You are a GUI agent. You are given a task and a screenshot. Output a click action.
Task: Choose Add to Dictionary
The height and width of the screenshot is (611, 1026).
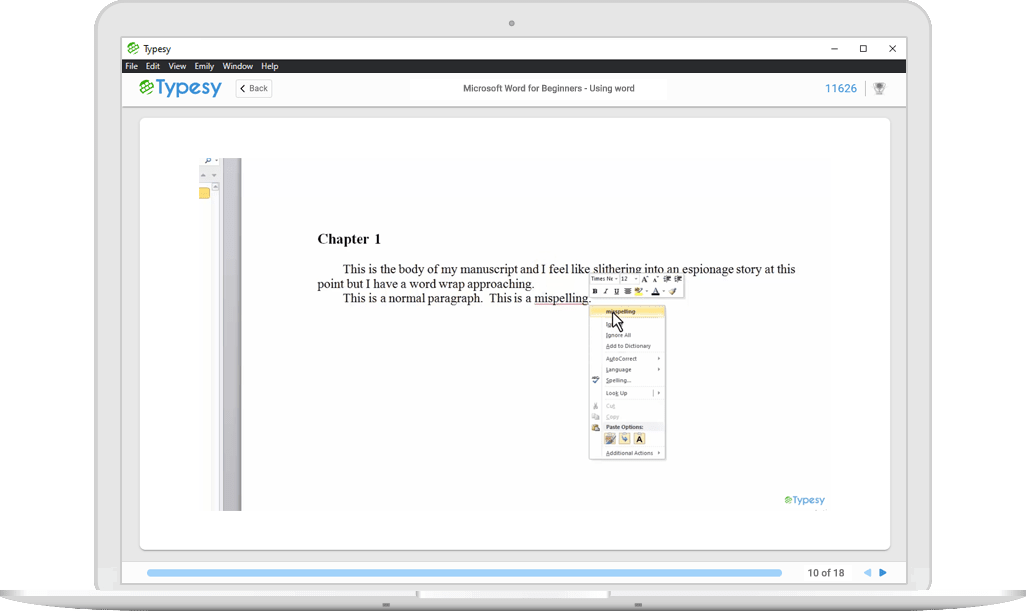628,346
